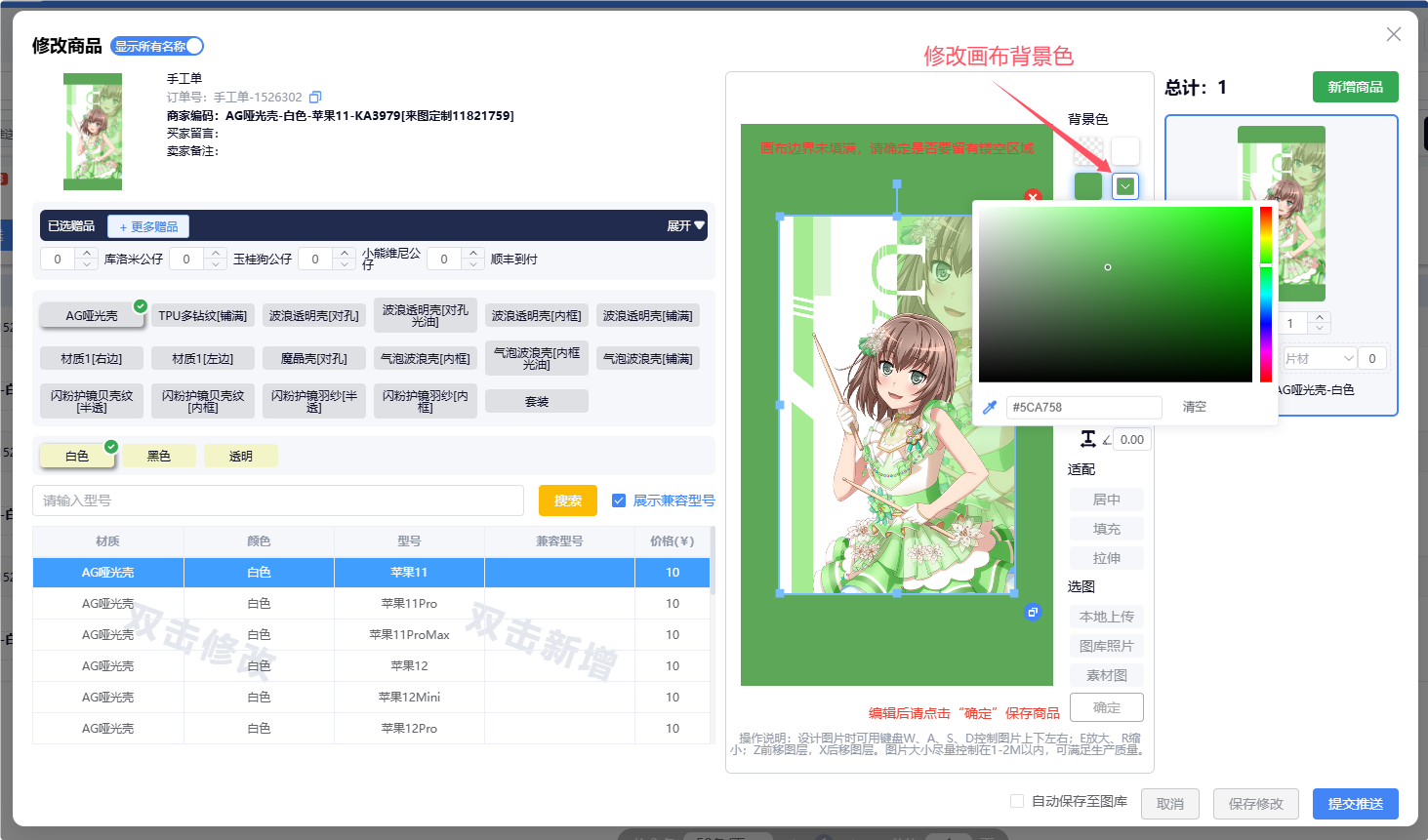Close the 修改商品 dialog
1428x840 pixels.
point(1394,34)
